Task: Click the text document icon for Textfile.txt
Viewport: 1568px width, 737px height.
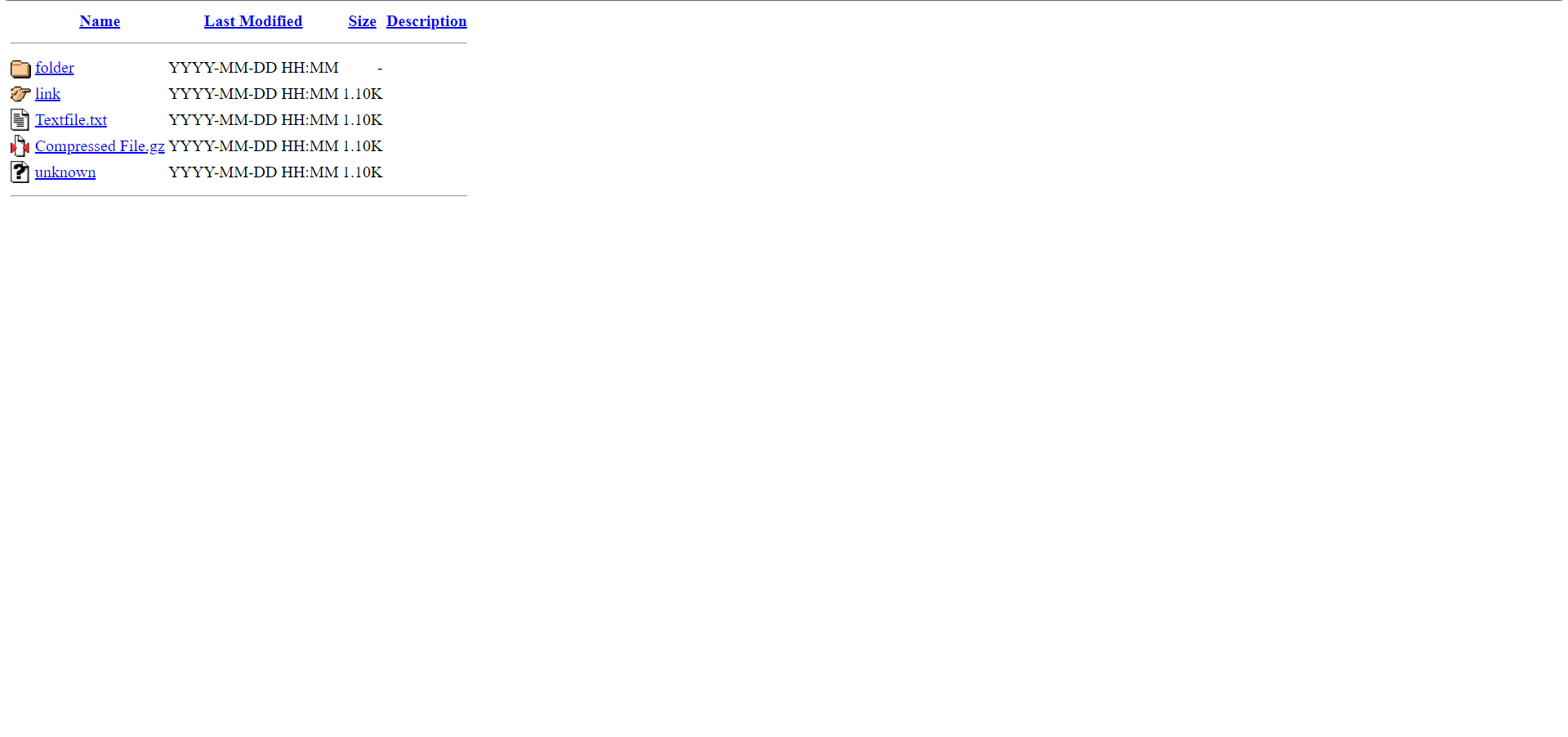Action: 20,120
